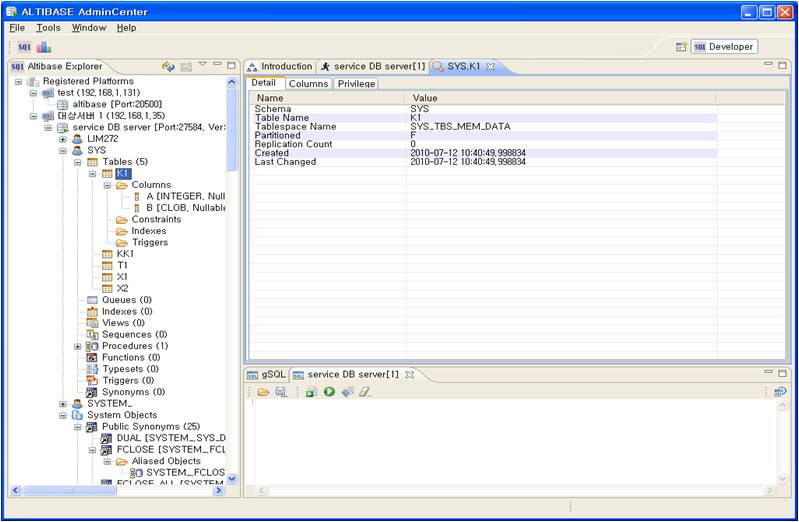Close the SYS.K1 editor tab
This screenshot has width=799, height=522.
pos(490,67)
